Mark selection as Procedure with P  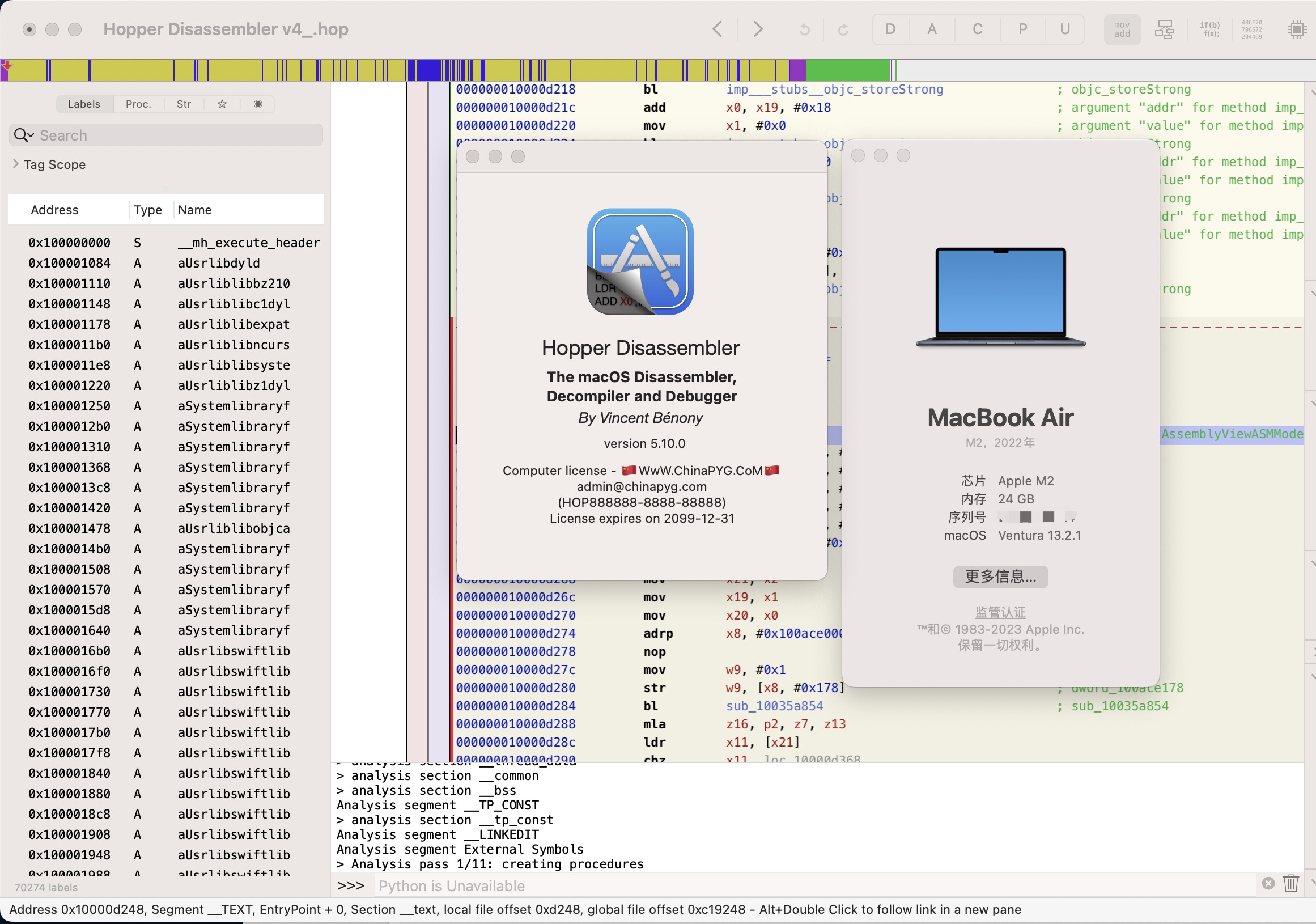tap(1022, 29)
